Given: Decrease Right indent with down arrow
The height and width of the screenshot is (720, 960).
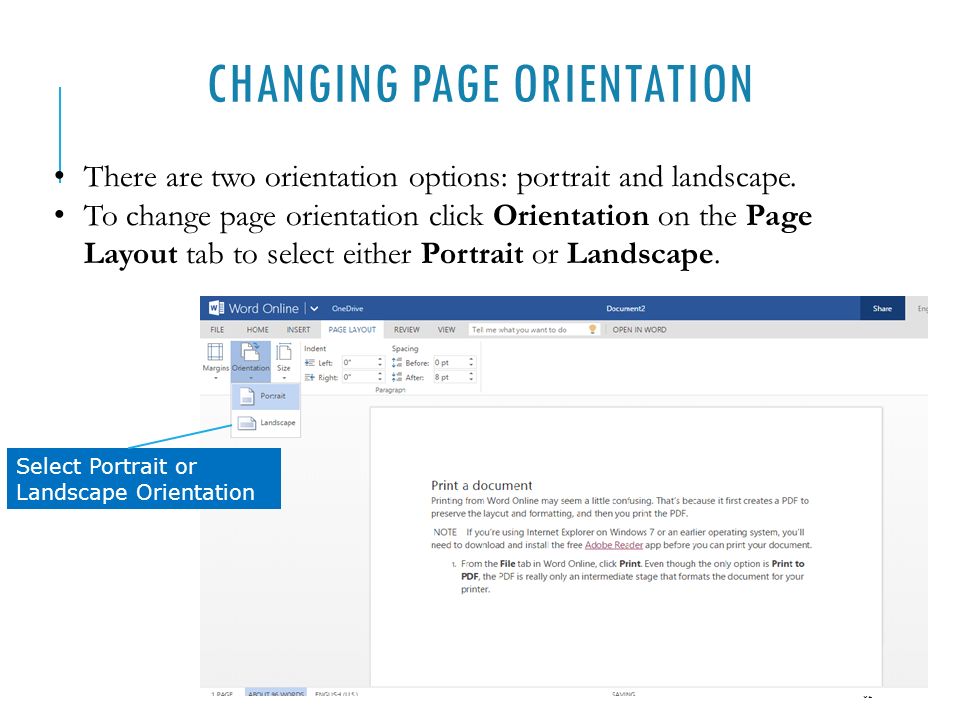Looking at the screenshot, I should pyautogui.click(x=380, y=380).
